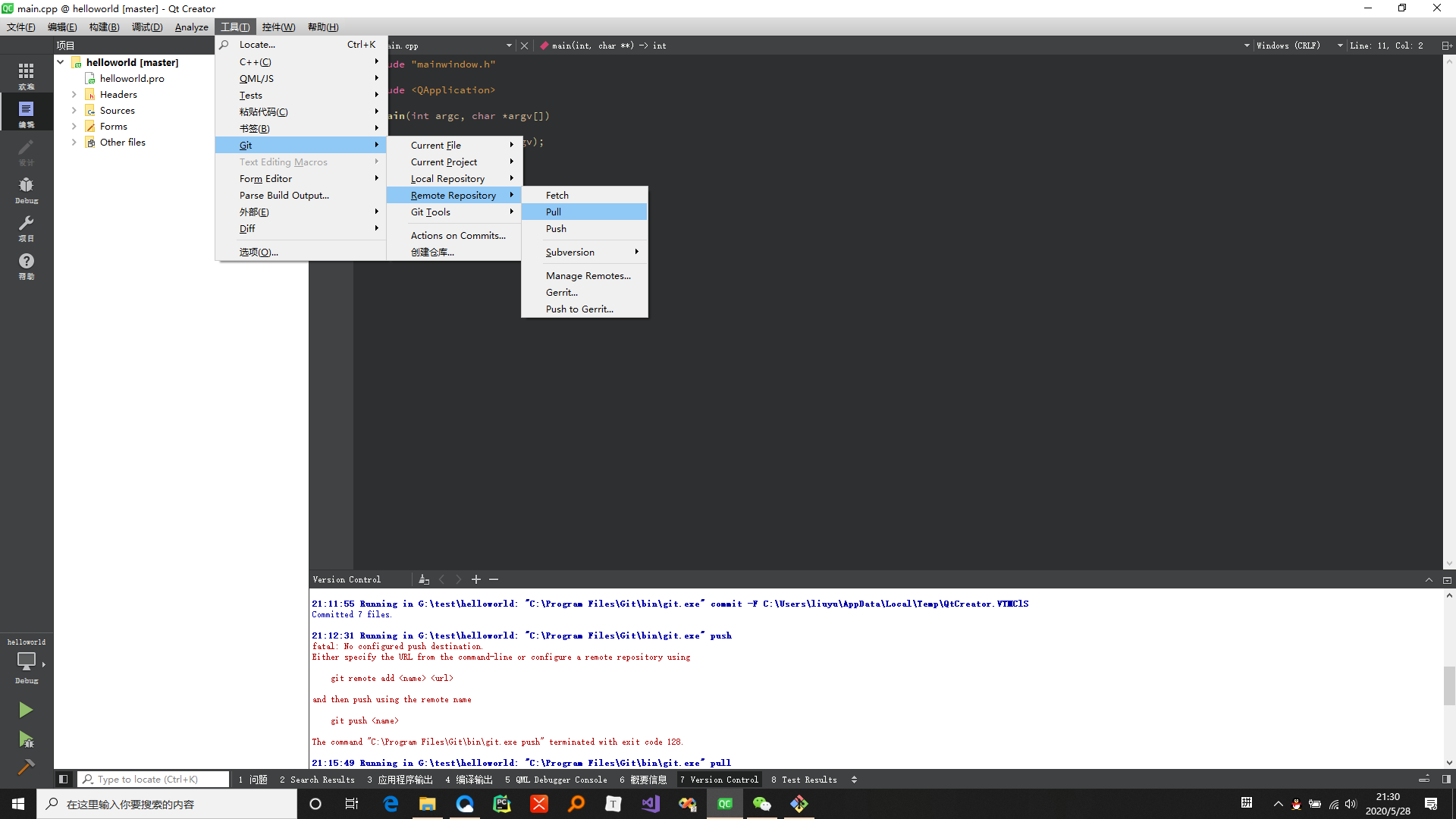Open helloworld kit selector monitor icon
1456x819 pixels.
(x=27, y=661)
